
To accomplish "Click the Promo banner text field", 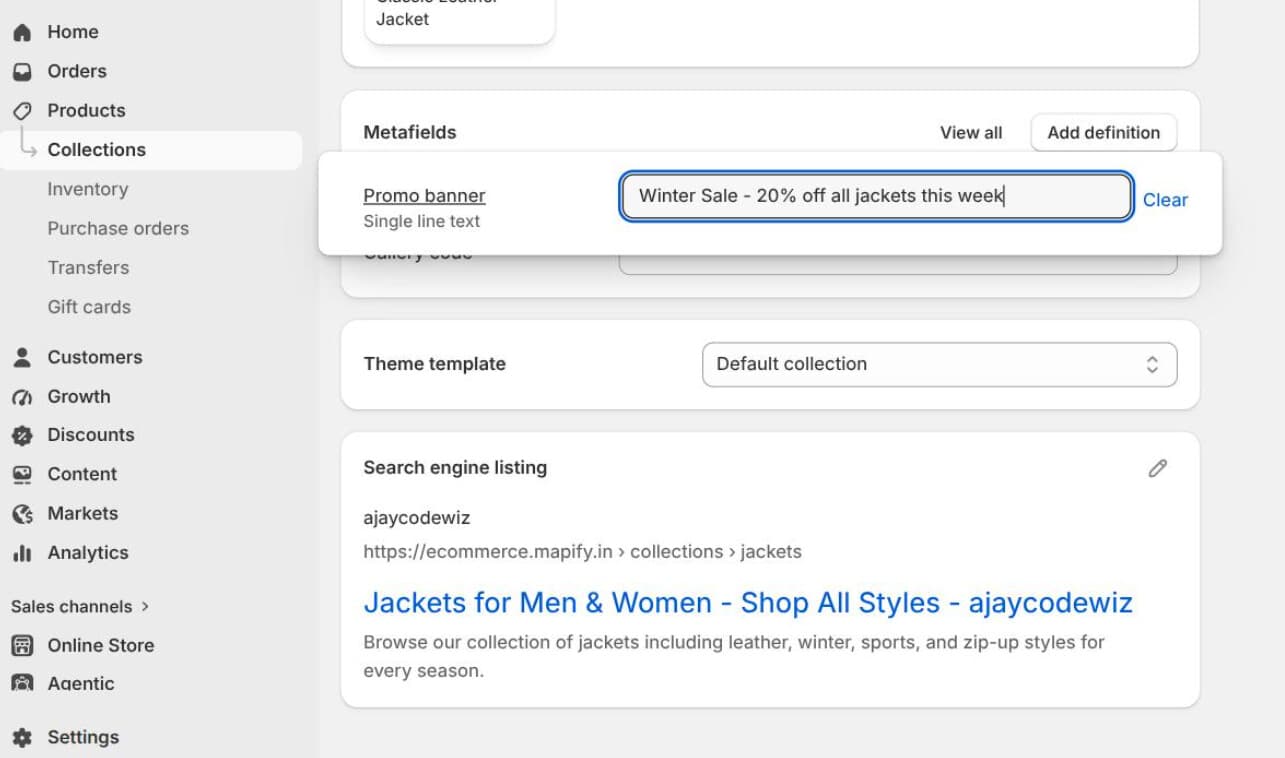I will (x=876, y=196).
